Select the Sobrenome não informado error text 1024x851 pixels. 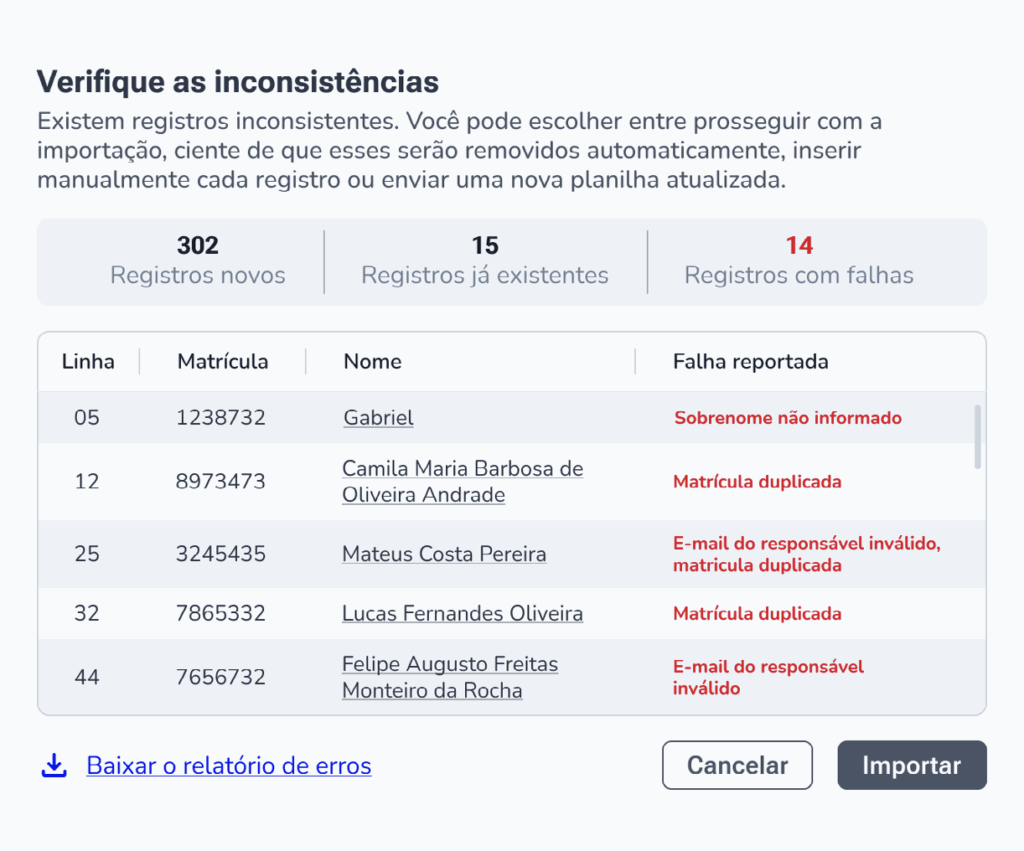pos(788,417)
